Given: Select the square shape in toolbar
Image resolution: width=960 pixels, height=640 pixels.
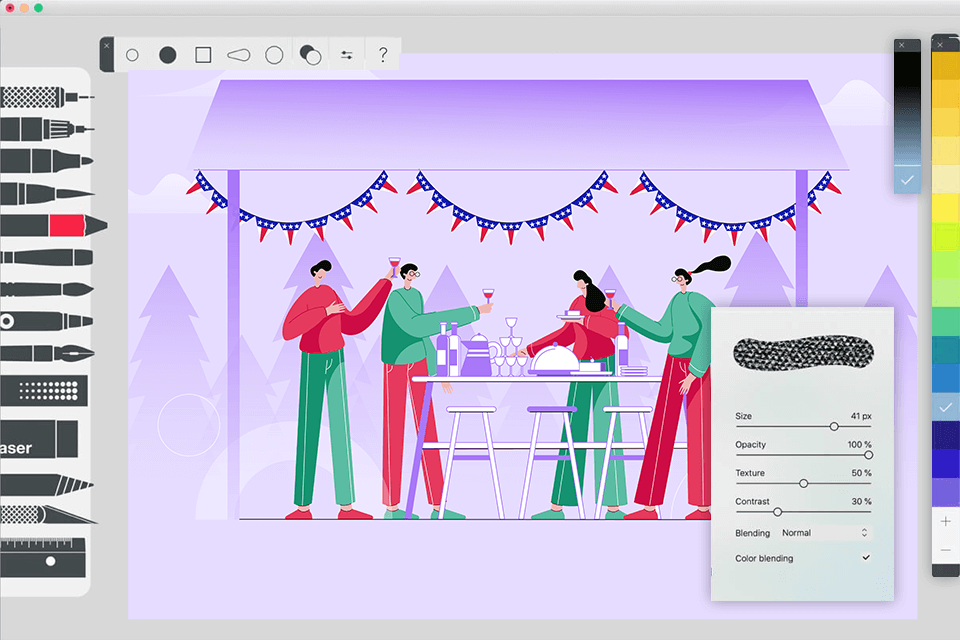Looking at the screenshot, I should [203, 55].
